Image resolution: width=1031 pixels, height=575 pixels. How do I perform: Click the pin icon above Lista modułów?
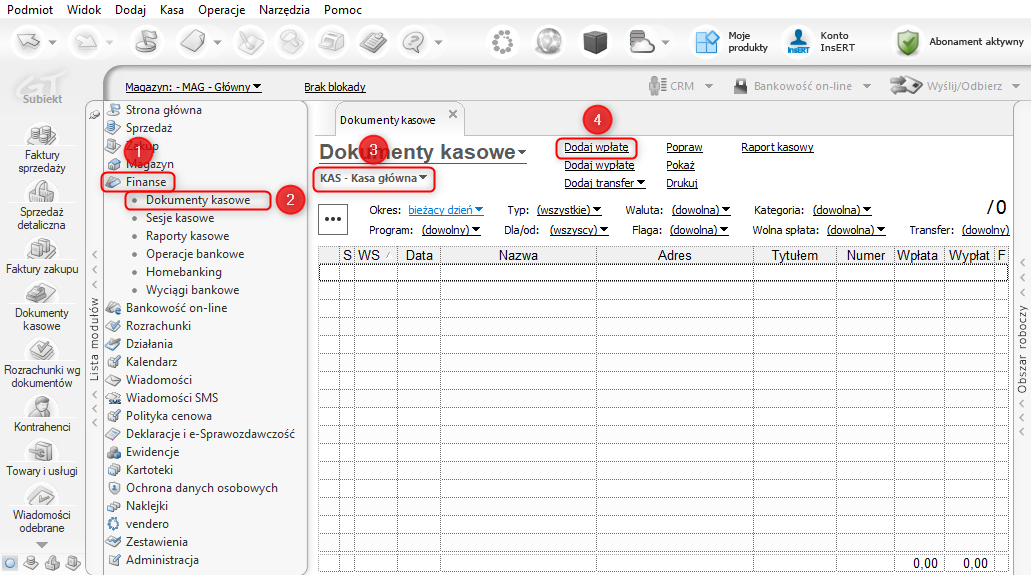[95, 114]
